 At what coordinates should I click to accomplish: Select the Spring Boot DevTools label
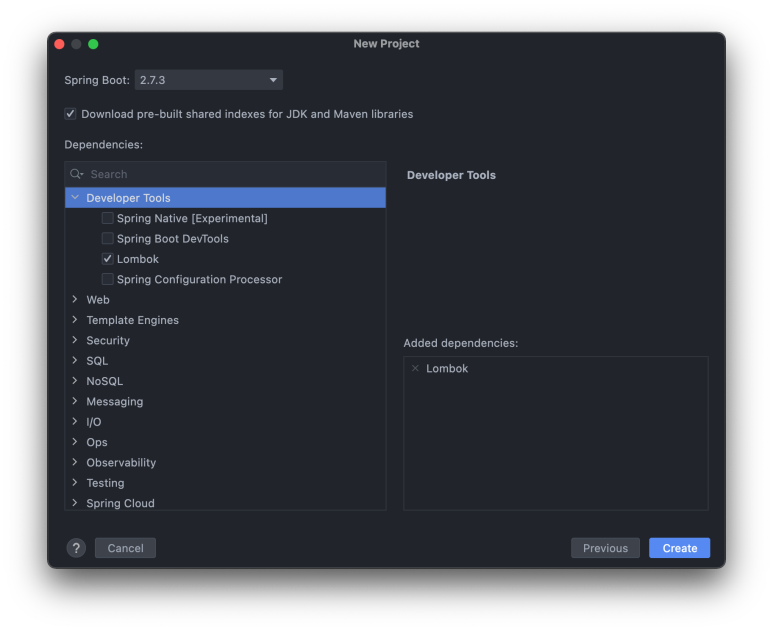click(173, 239)
